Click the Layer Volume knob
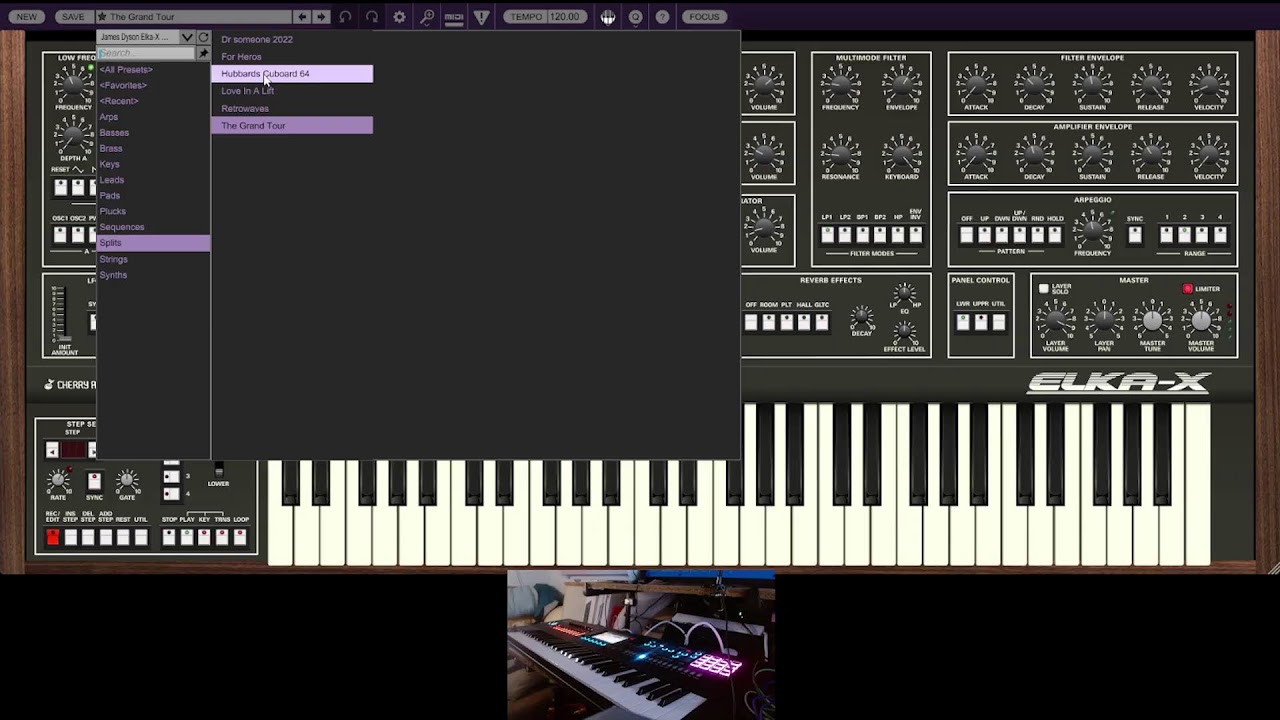Screen dimensions: 1280x720 pyautogui.click(x=1055, y=321)
